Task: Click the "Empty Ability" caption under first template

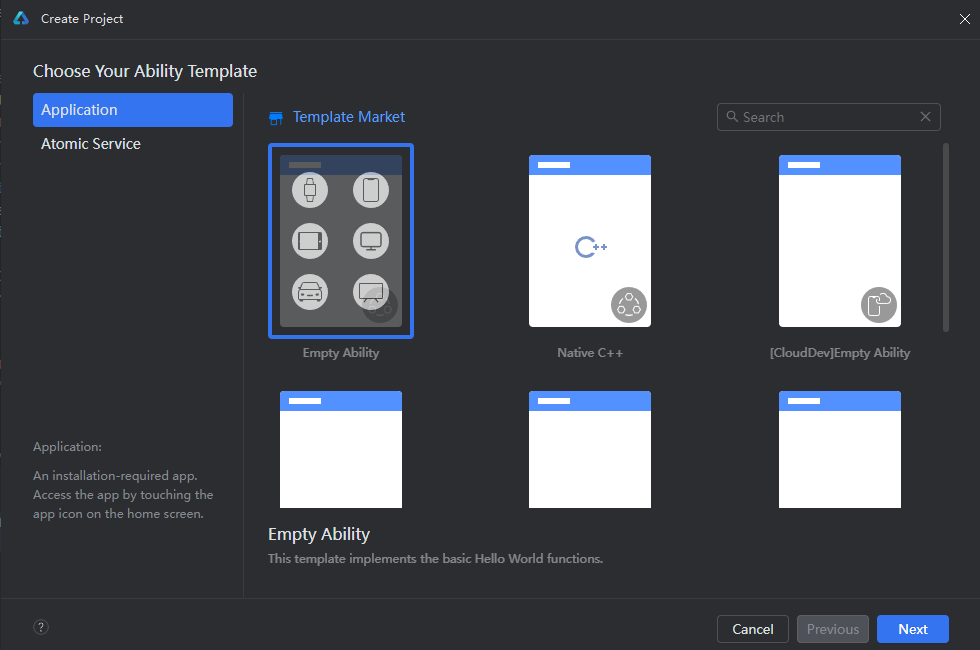Action: (341, 352)
